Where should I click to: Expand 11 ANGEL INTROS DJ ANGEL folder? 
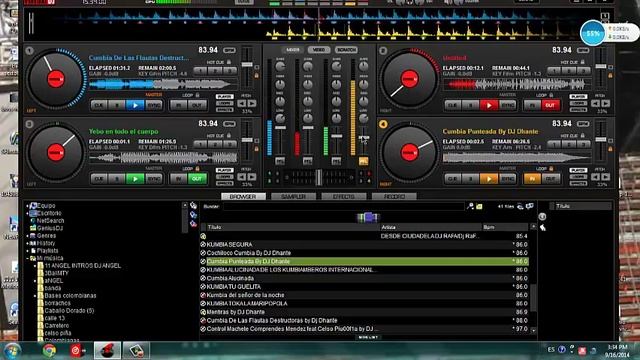(x=35, y=265)
